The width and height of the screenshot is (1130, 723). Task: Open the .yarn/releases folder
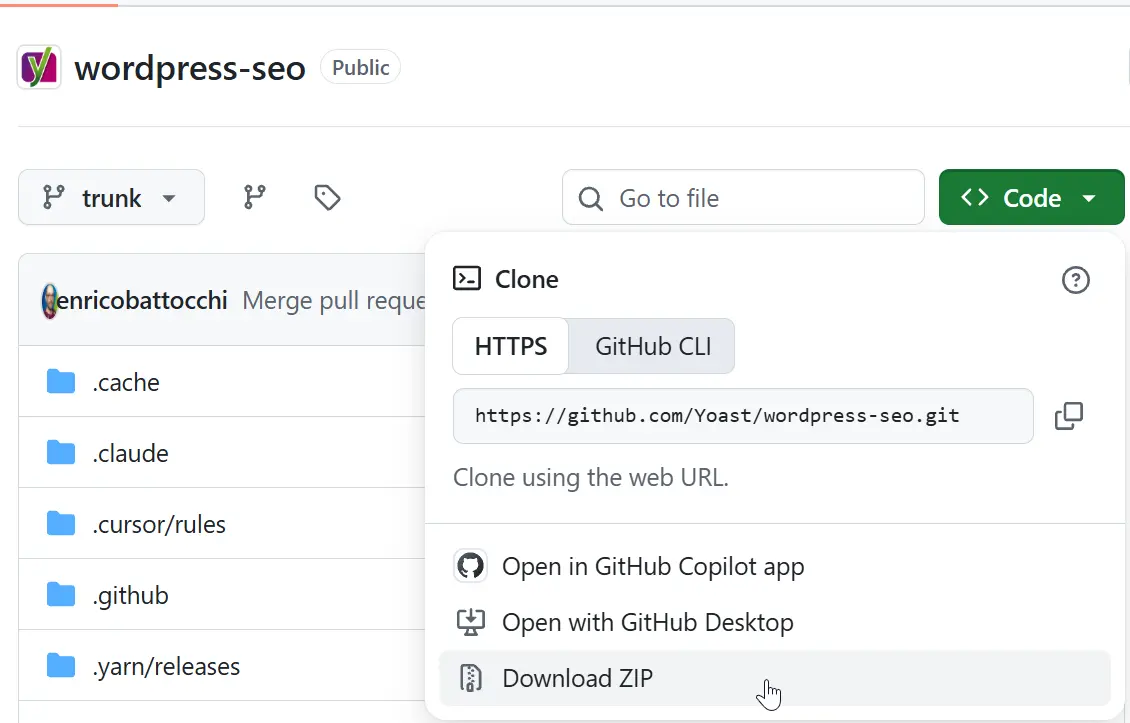[166, 667]
